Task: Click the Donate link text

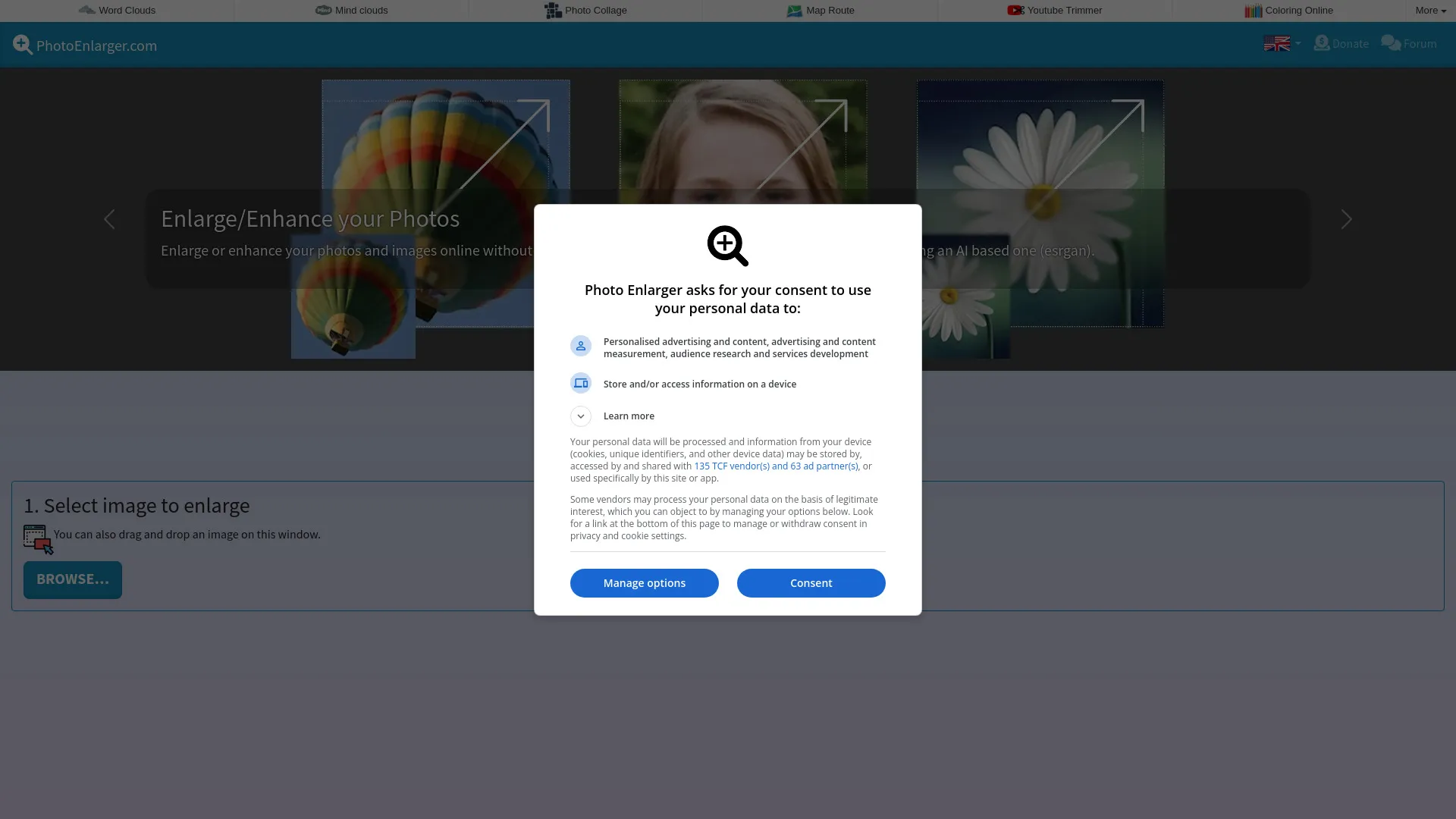Action: (x=1348, y=43)
